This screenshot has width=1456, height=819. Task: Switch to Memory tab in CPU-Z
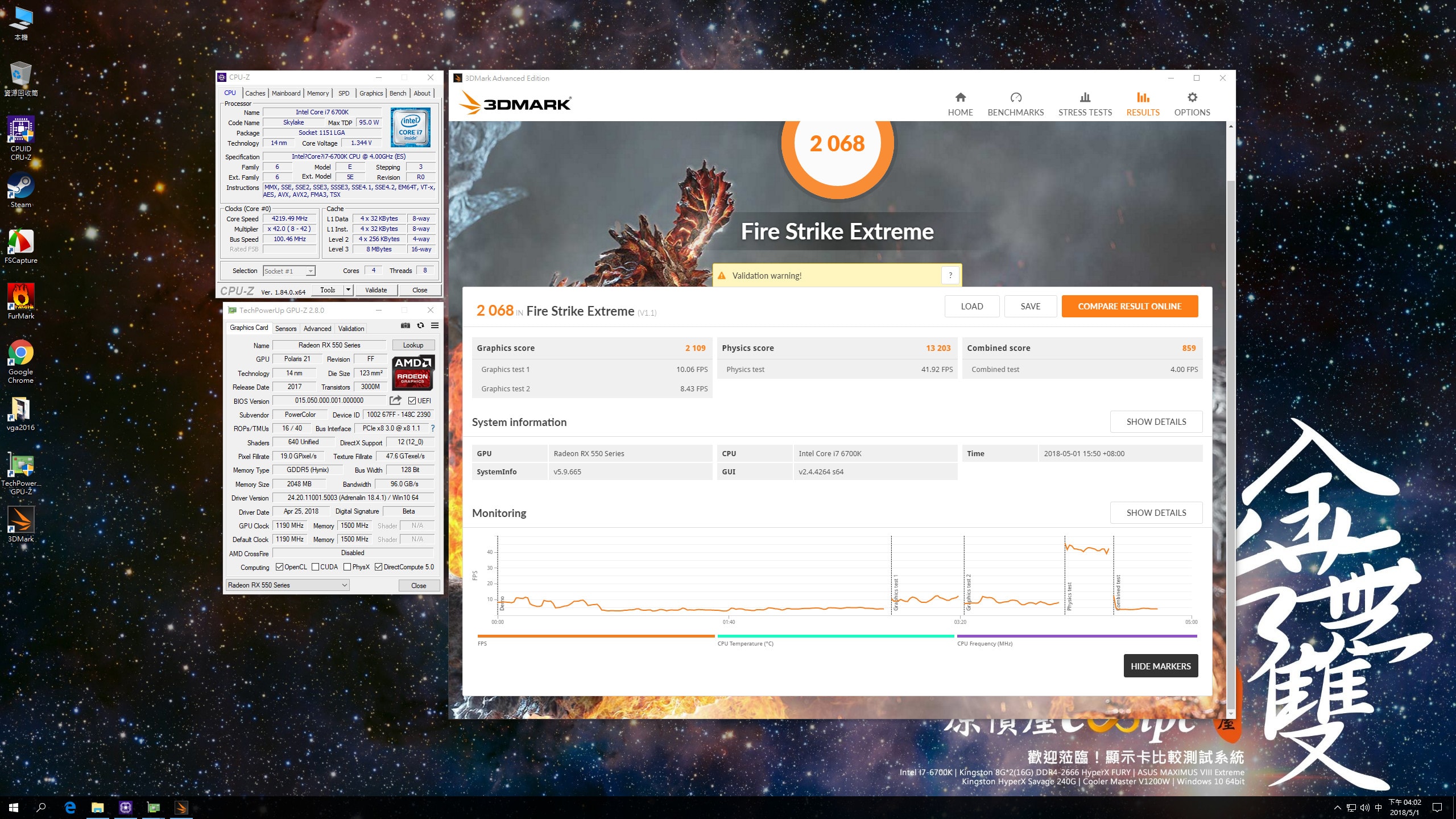pos(317,93)
